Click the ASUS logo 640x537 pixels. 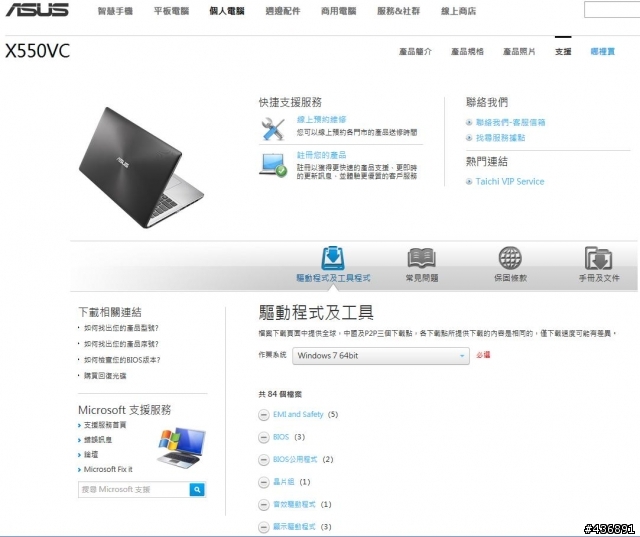[37, 10]
